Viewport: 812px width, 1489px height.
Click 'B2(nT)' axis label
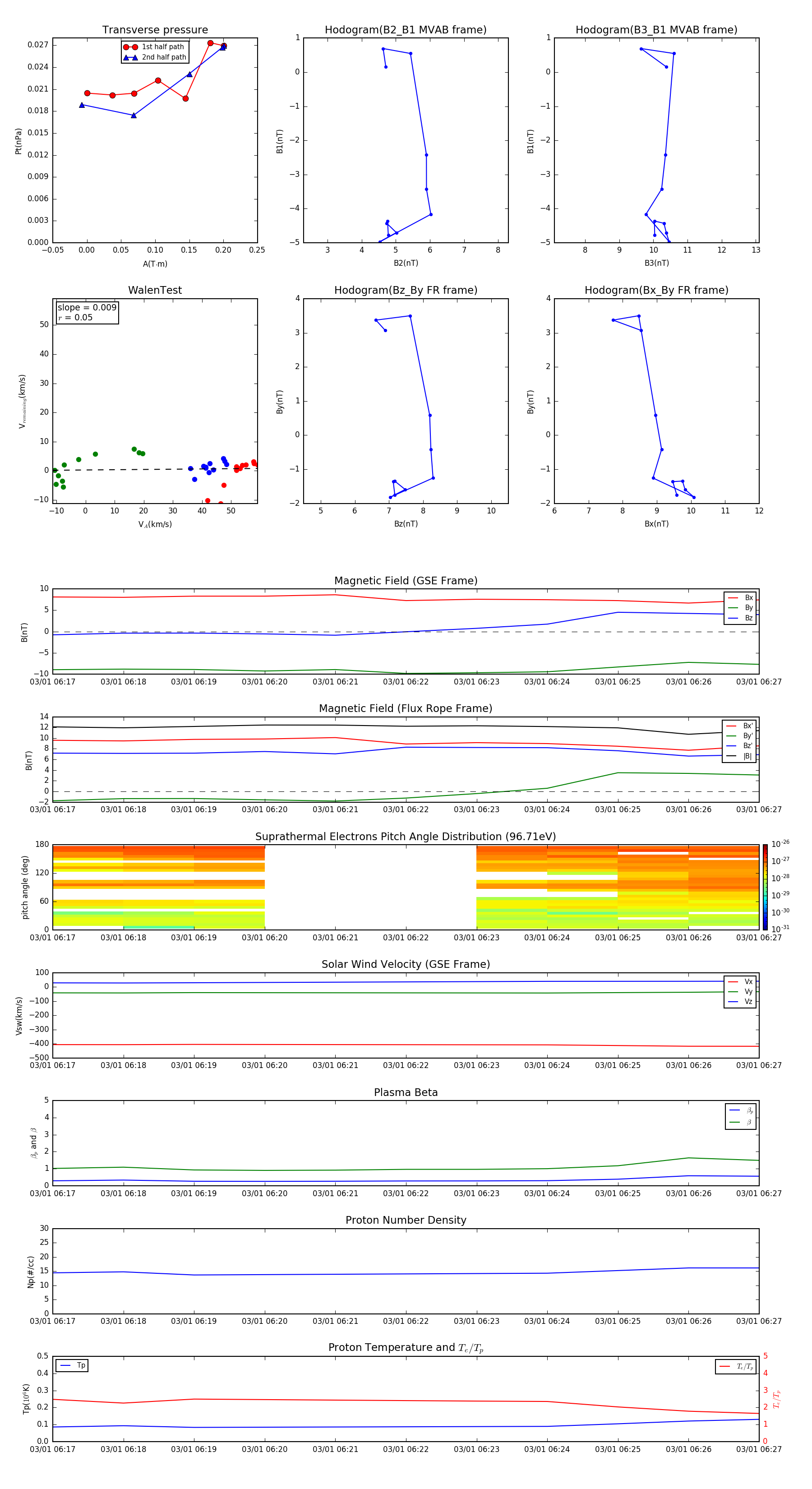pos(406,263)
